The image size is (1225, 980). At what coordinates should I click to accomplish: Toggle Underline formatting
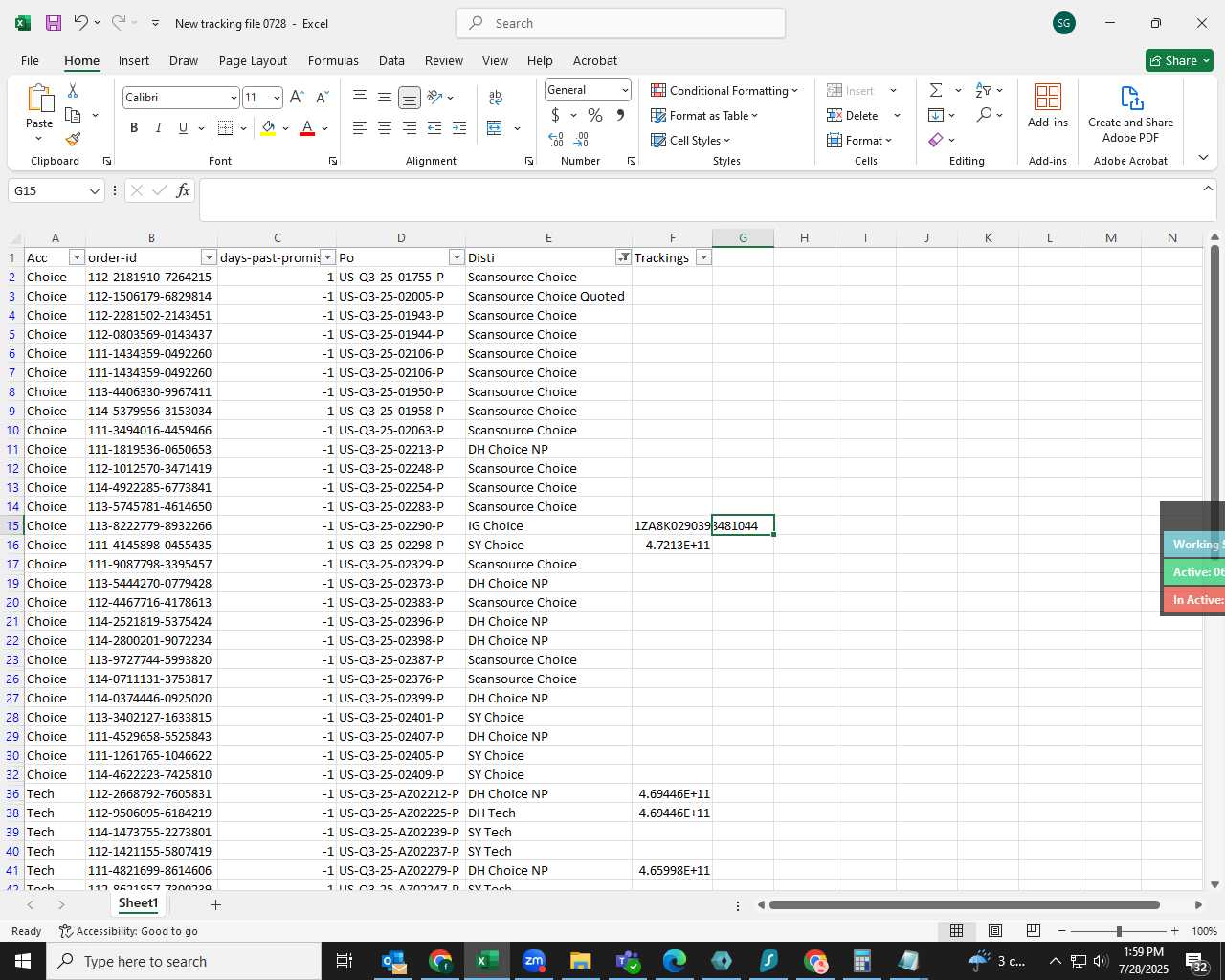[183, 127]
